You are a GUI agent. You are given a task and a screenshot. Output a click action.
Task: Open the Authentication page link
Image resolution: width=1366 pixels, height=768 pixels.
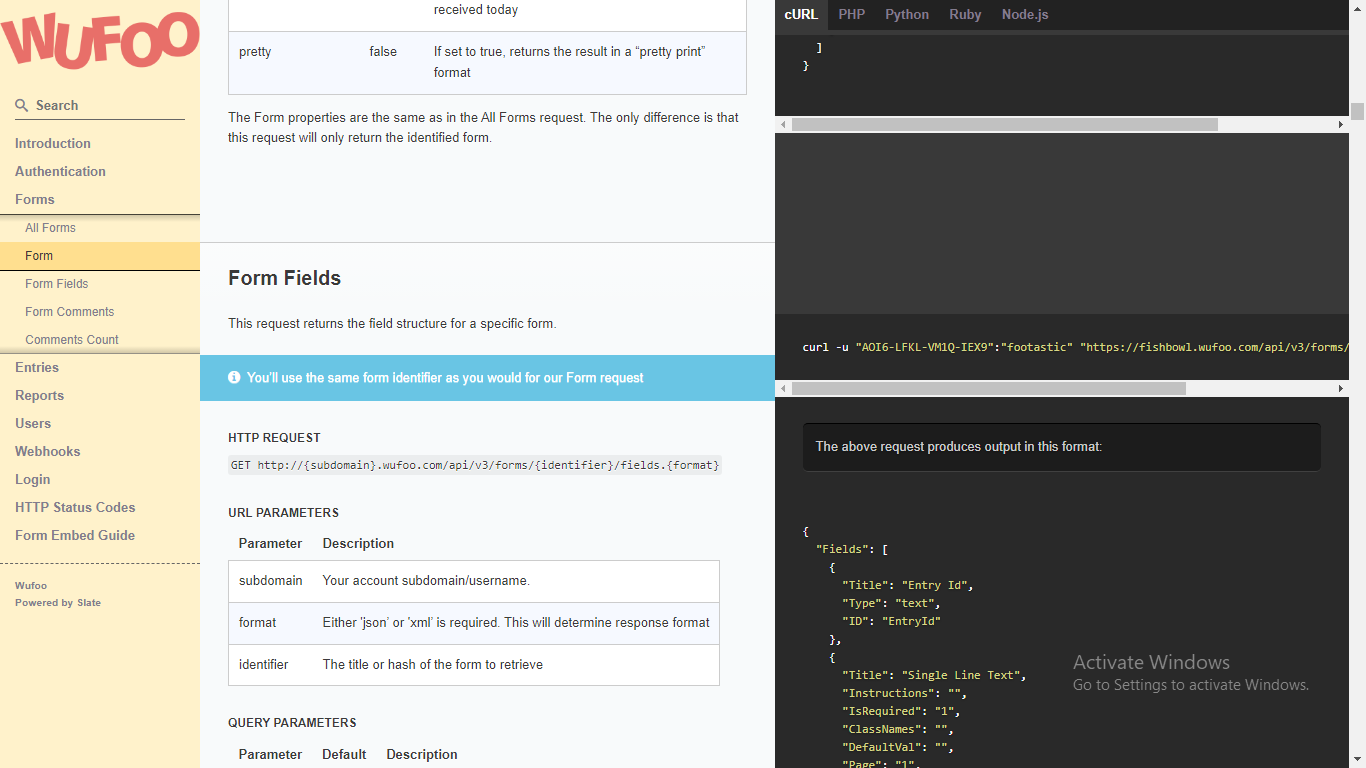(x=60, y=171)
